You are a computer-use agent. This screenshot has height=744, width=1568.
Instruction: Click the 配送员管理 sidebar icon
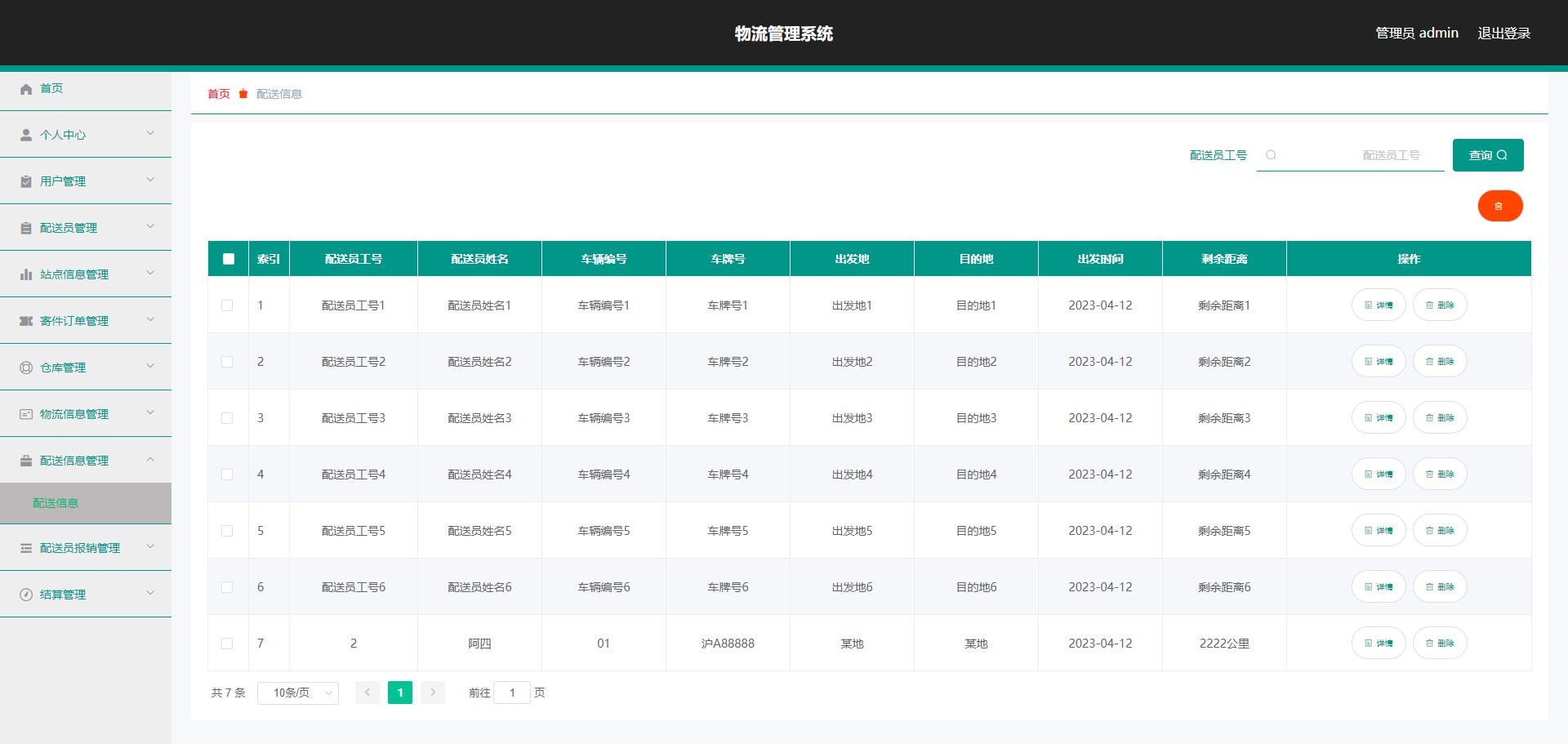click(26, 228)
